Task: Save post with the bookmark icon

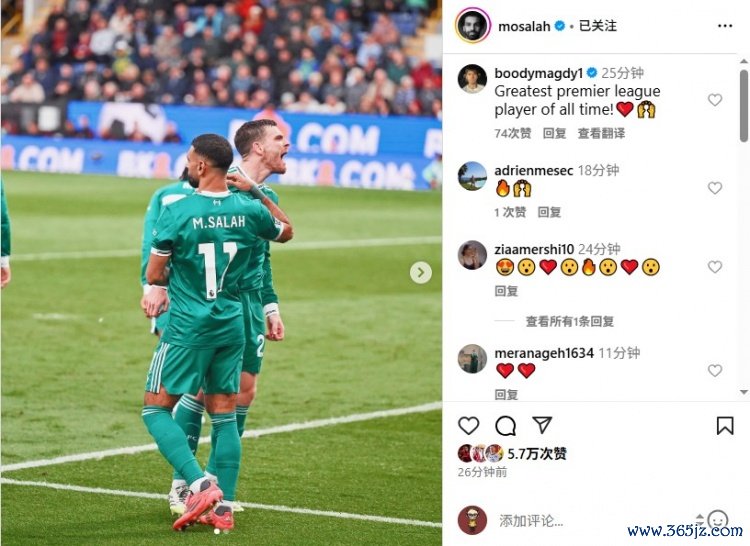Action: coord(725,426)
